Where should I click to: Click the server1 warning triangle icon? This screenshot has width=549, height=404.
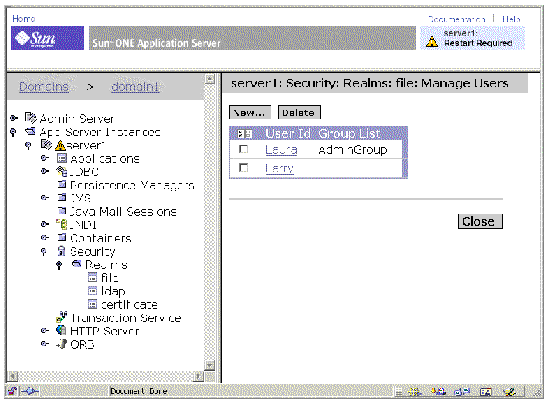click(x=60, y=145)
